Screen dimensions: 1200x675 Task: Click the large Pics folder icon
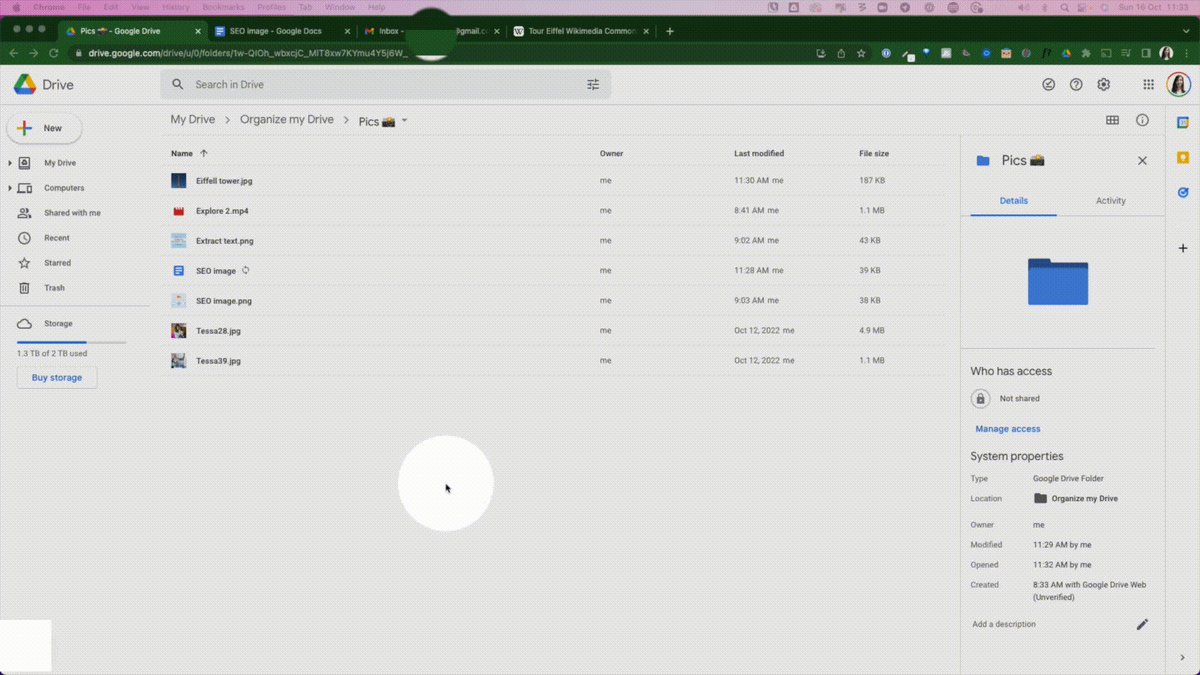(1058, 281)
